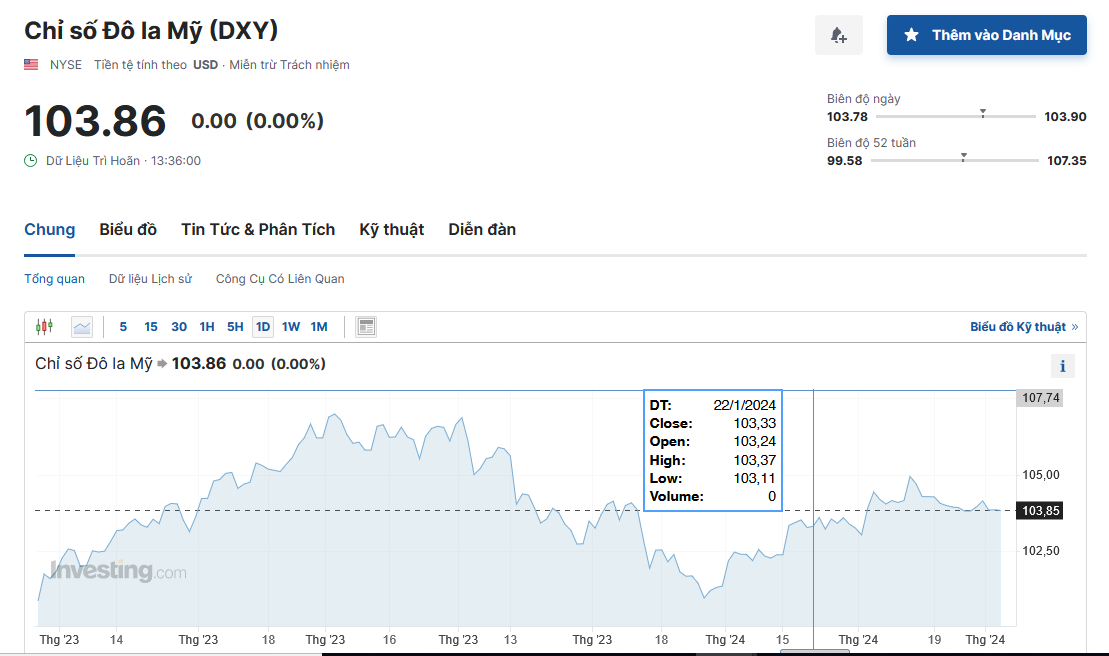Click the US flag icon
The height and width of the screenshot is (656, 1109).
pyautogui.click(x=32, y=65)
